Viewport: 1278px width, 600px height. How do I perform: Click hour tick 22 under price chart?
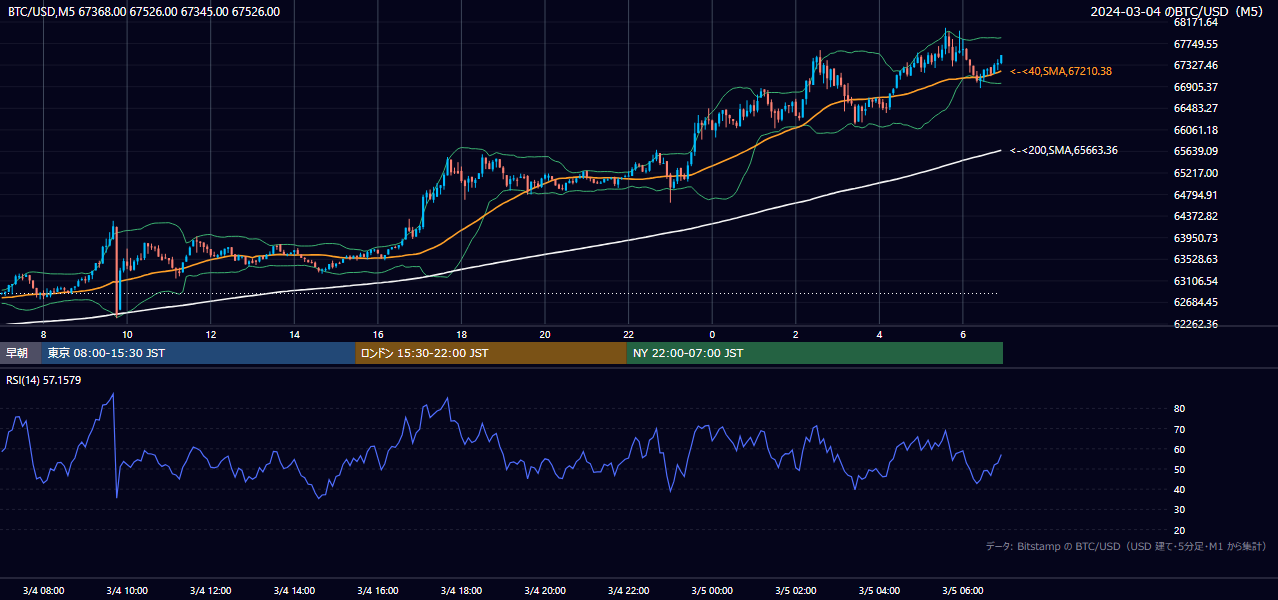coord(628,334)
